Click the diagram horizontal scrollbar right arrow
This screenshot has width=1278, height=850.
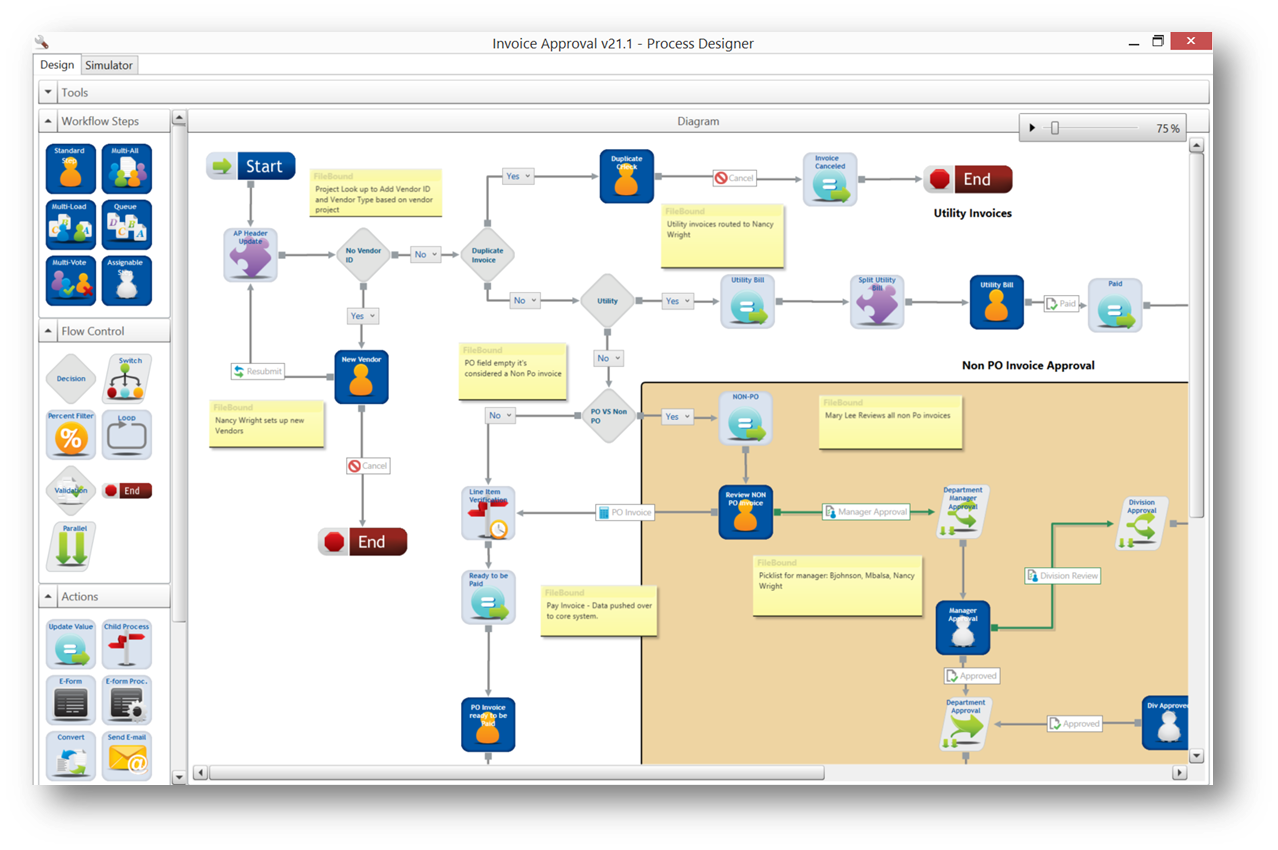tap(1180, 773)
